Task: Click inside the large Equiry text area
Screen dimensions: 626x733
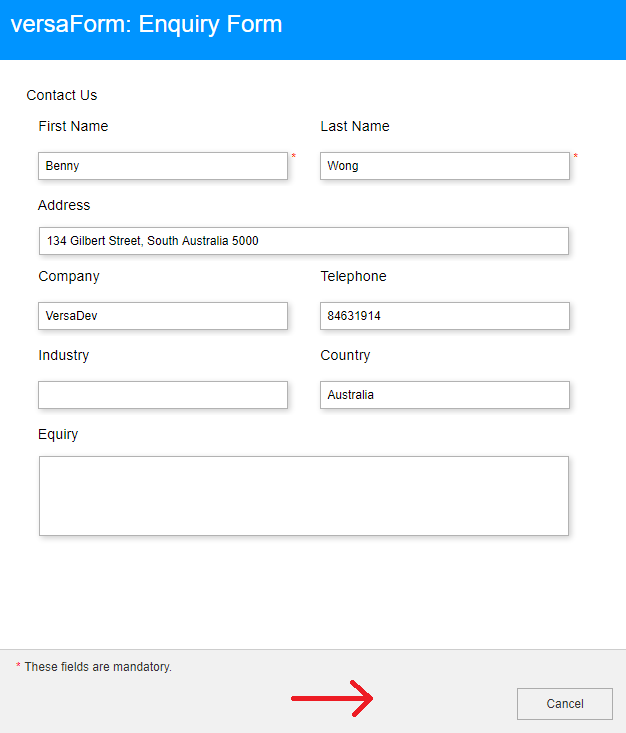Action: click(x=304, y=496)
